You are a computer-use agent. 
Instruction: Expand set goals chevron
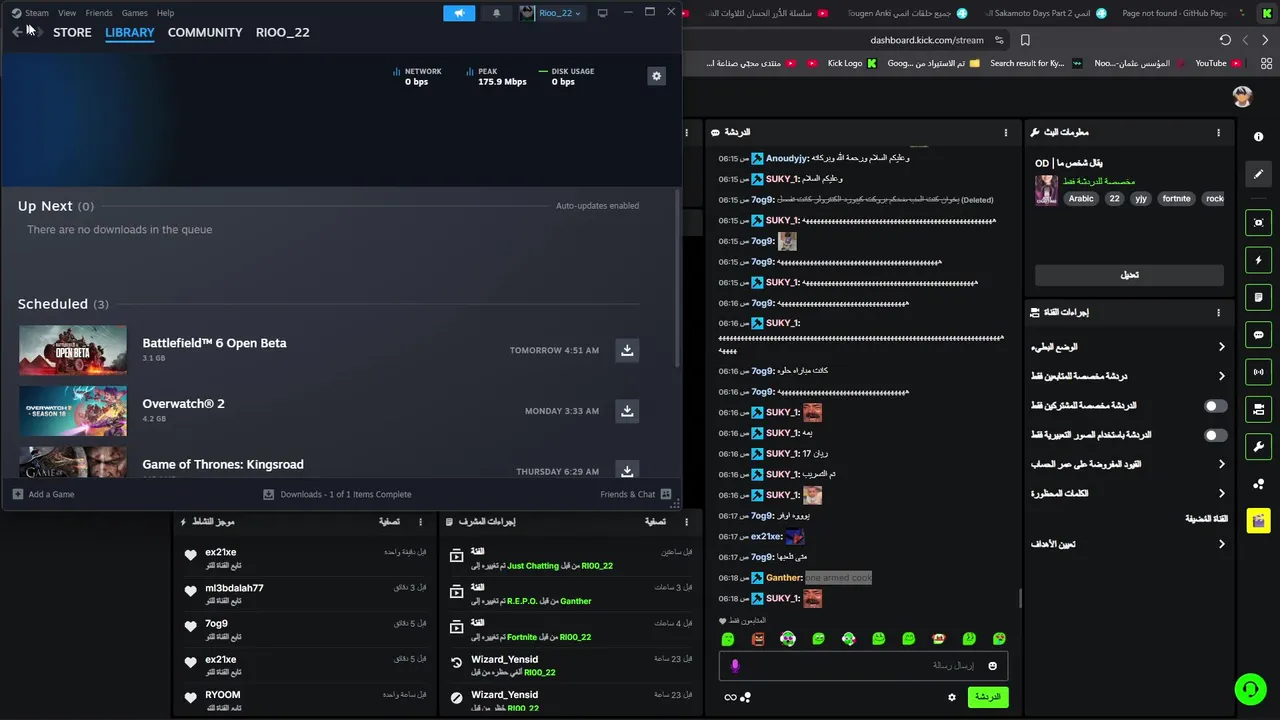click(x=1221, y=544)
